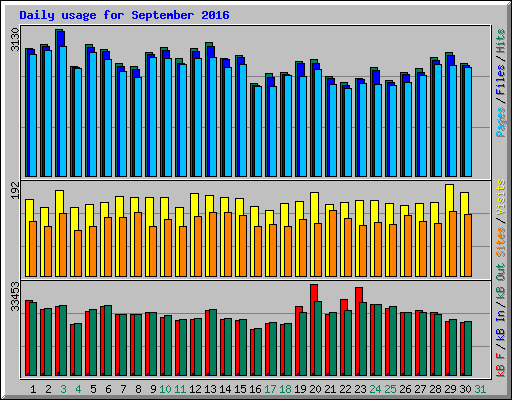Click green weekend day label 3
Screen dimensions: 512x400
click(x=63, y=389)
